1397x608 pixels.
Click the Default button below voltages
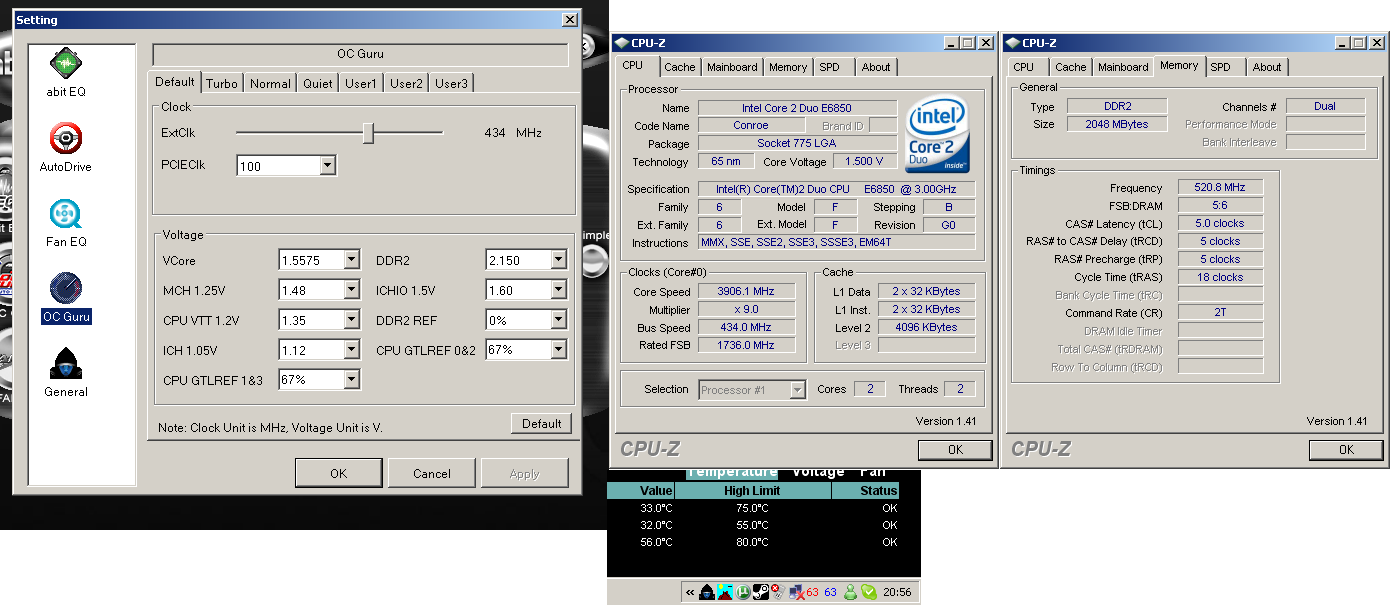(x=541, y=423)
